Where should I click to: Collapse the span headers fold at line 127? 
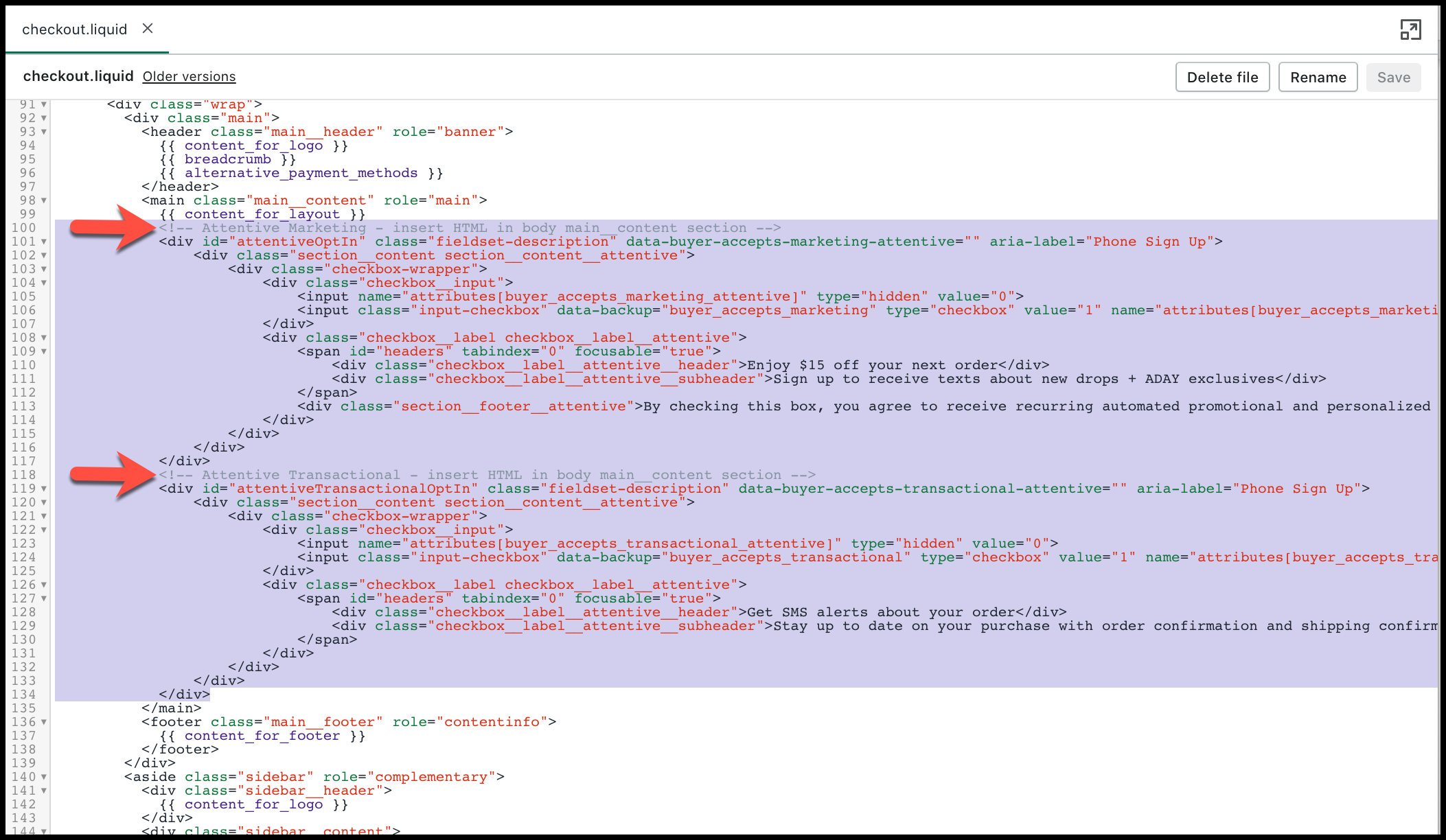(44, 598)
